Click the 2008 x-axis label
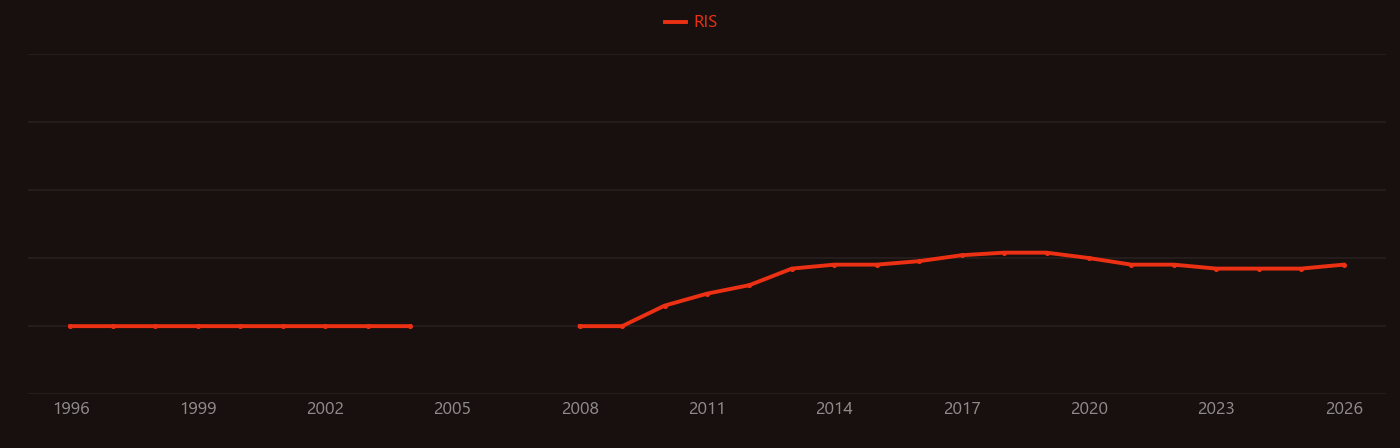Screen dimensions: 1400x448 (x=580, y=409)
